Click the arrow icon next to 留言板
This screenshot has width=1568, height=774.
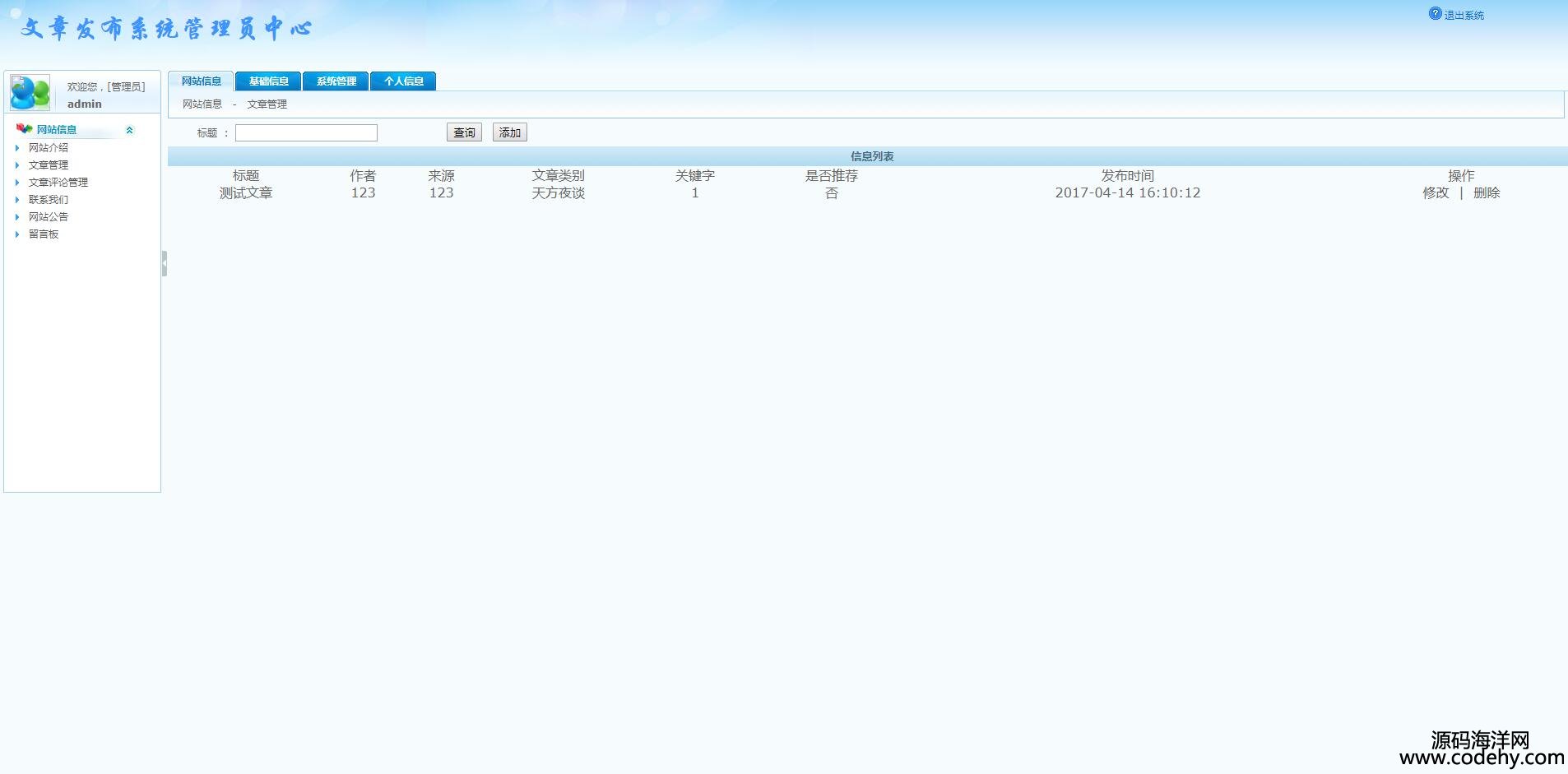(x=16, y=234)
